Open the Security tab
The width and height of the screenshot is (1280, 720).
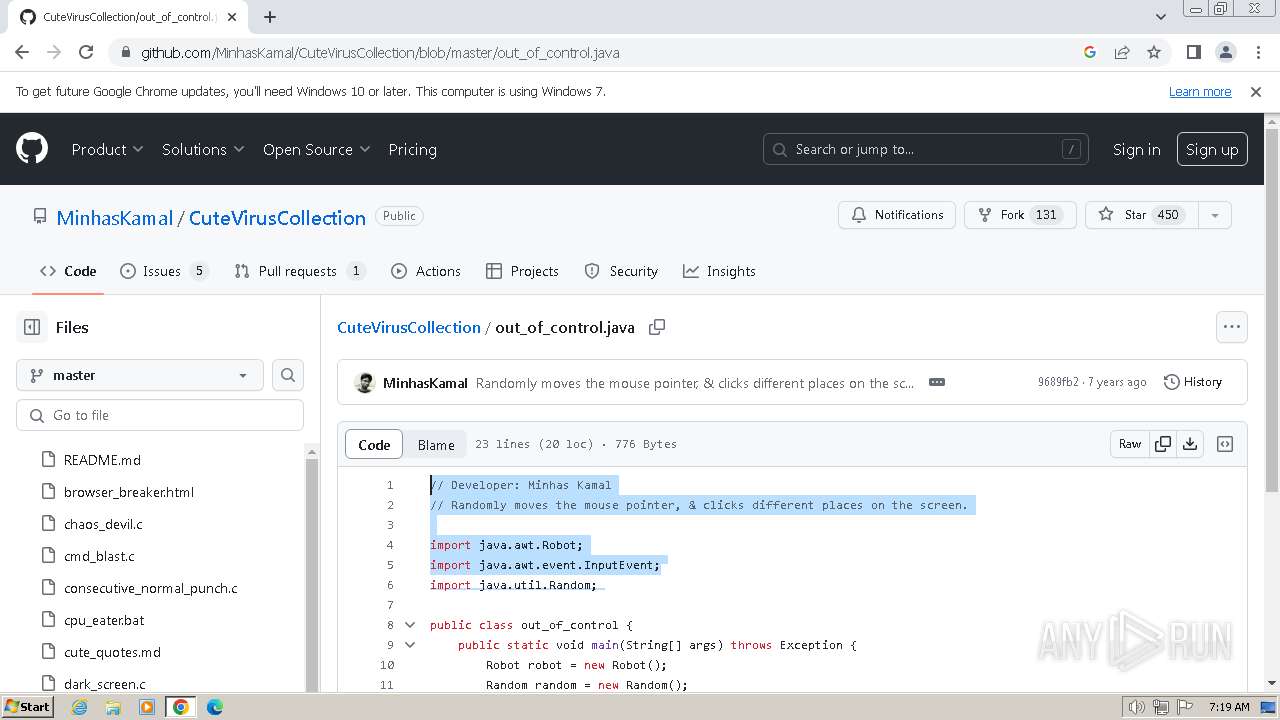pos(621,271)
